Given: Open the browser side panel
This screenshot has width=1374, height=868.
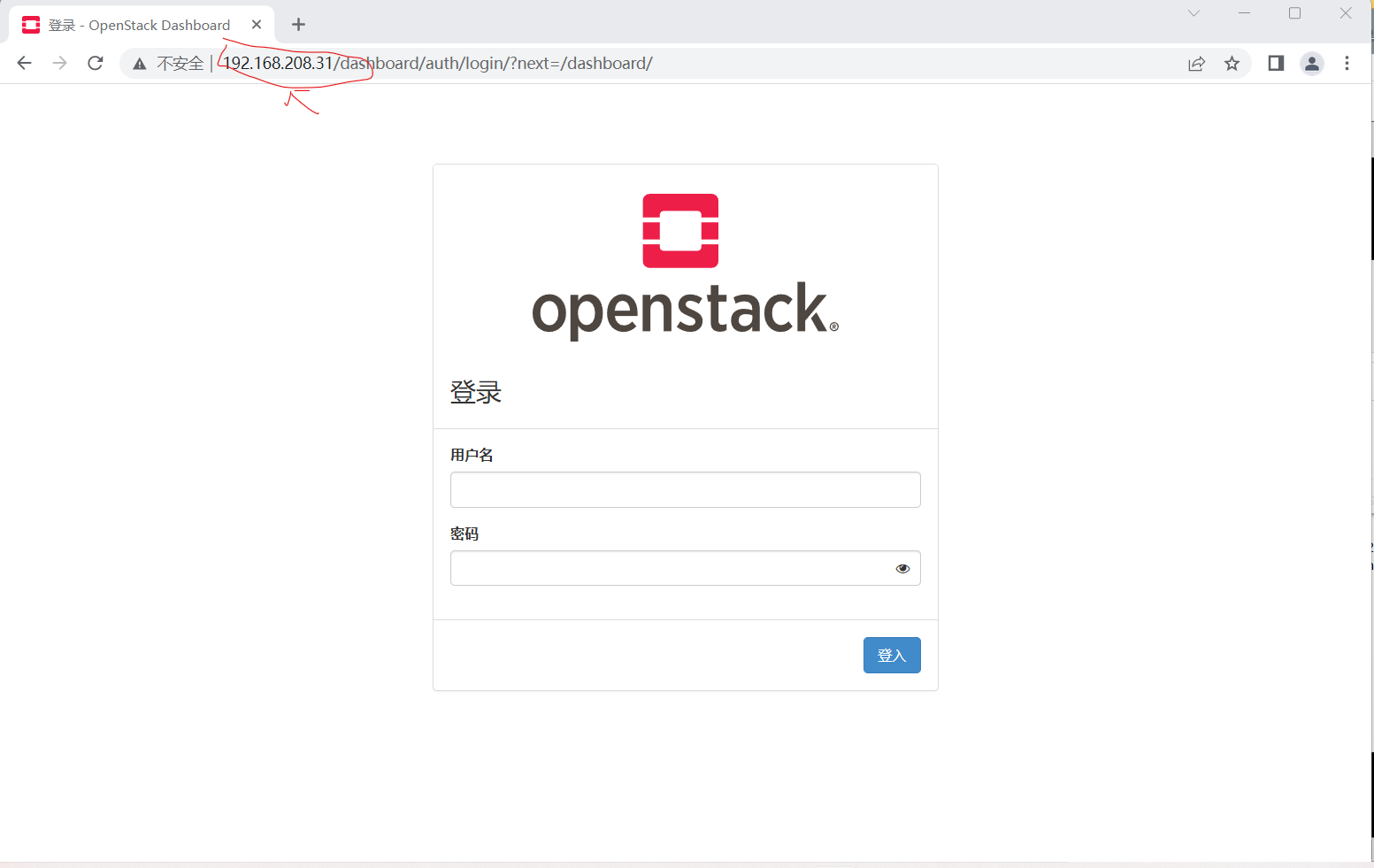Looking at the screenshot, I should click(1276, 63).
